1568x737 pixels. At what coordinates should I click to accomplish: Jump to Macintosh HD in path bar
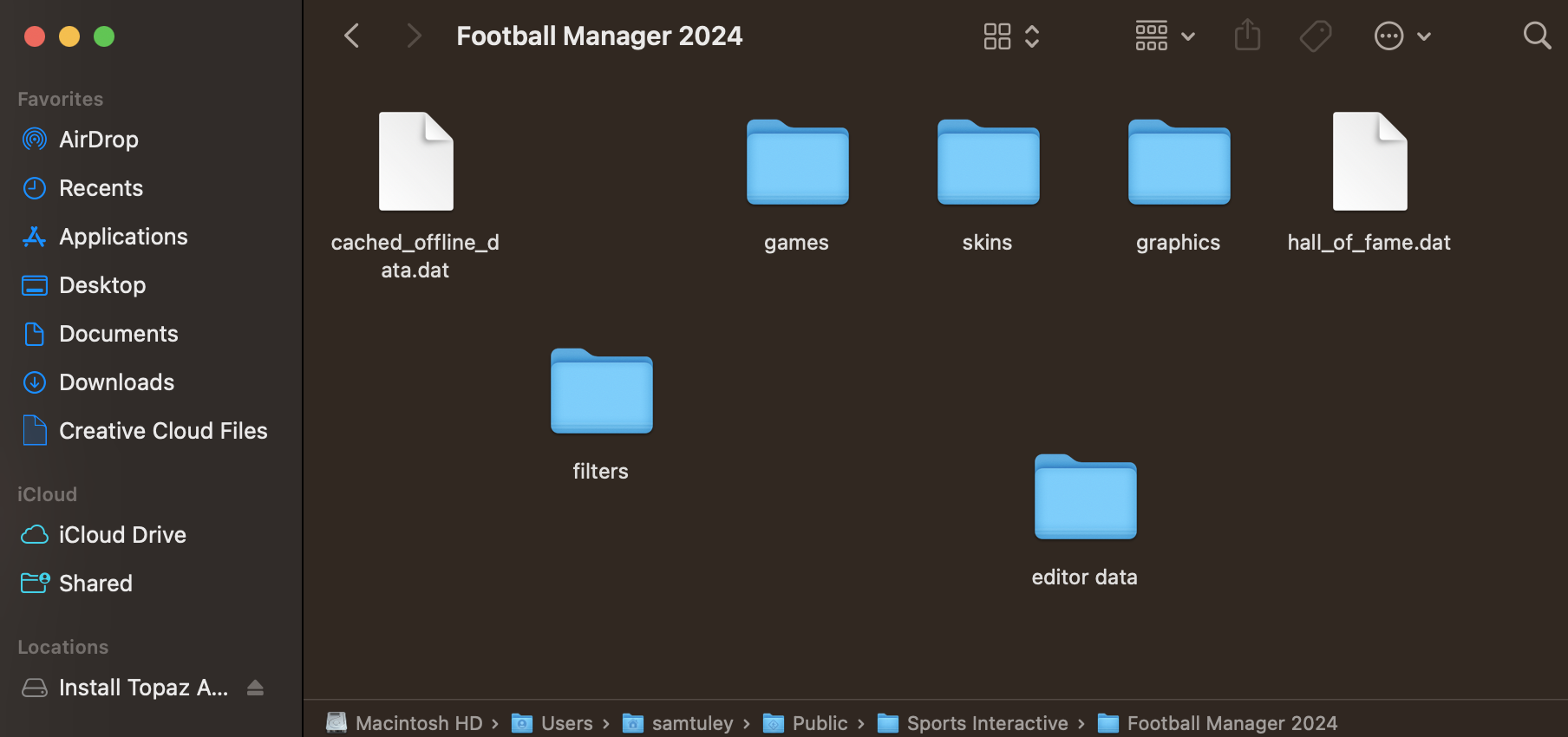pos(404,723)
